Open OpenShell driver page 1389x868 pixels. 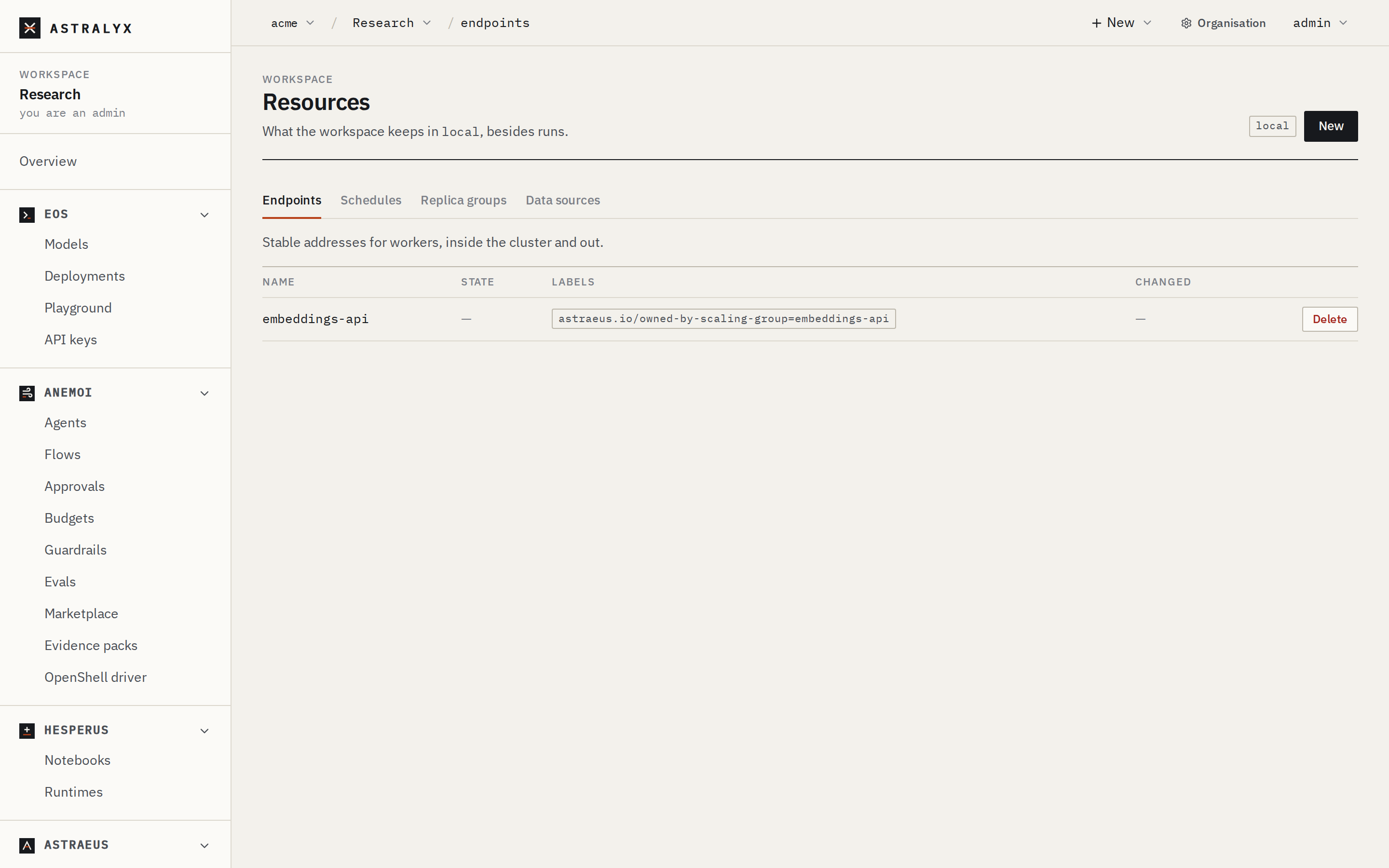pyautogui.click(x=96, y=678)
